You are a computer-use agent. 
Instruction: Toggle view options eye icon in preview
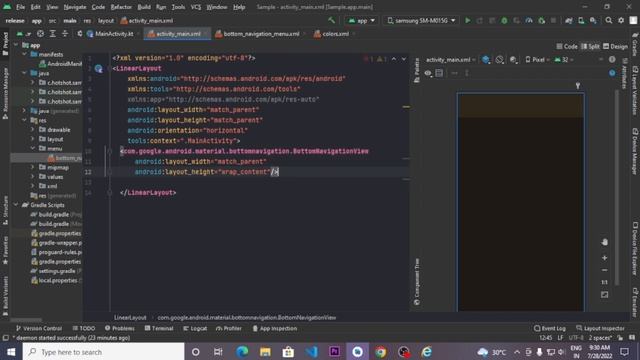(x=428, y=73)
